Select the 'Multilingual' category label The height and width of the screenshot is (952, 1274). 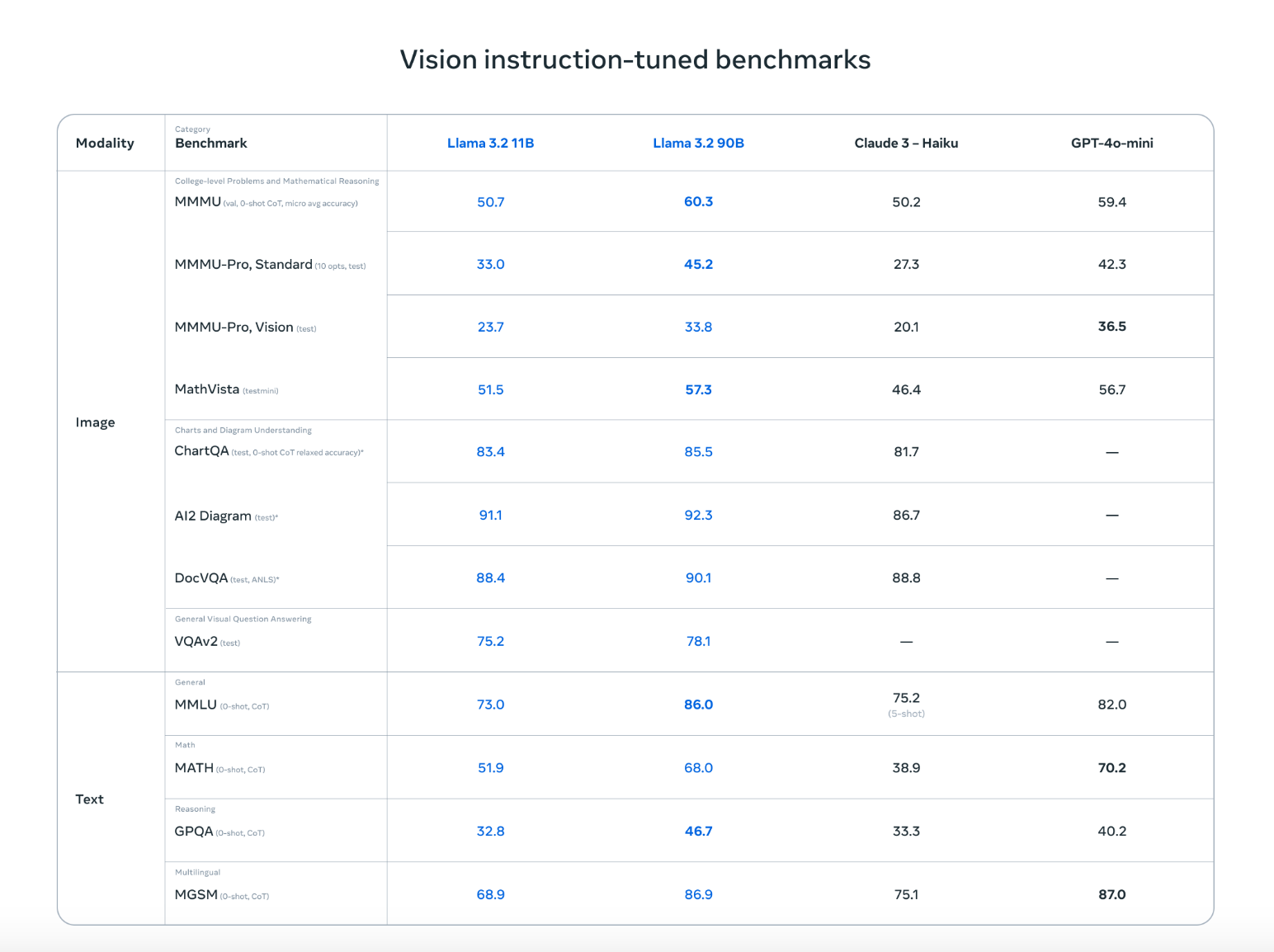(197, 872)
